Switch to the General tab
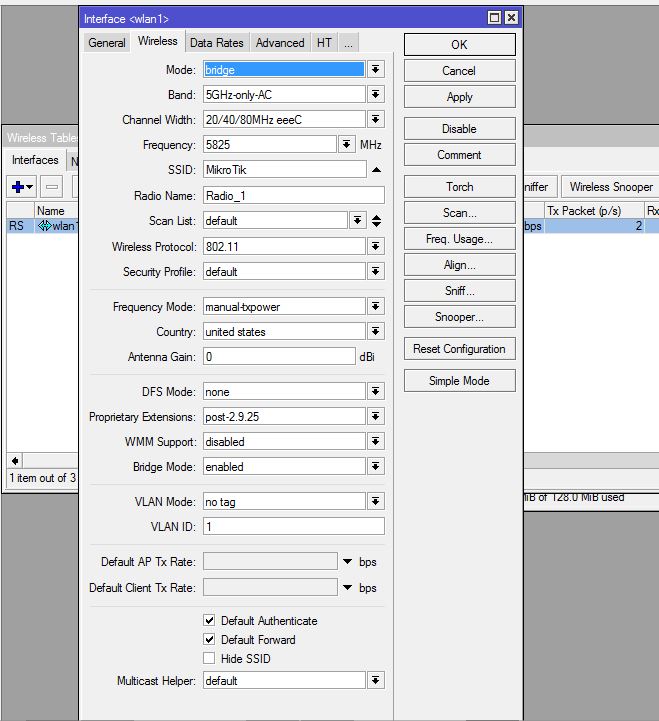Screen dimensions: 659x721 pos(107,43)
